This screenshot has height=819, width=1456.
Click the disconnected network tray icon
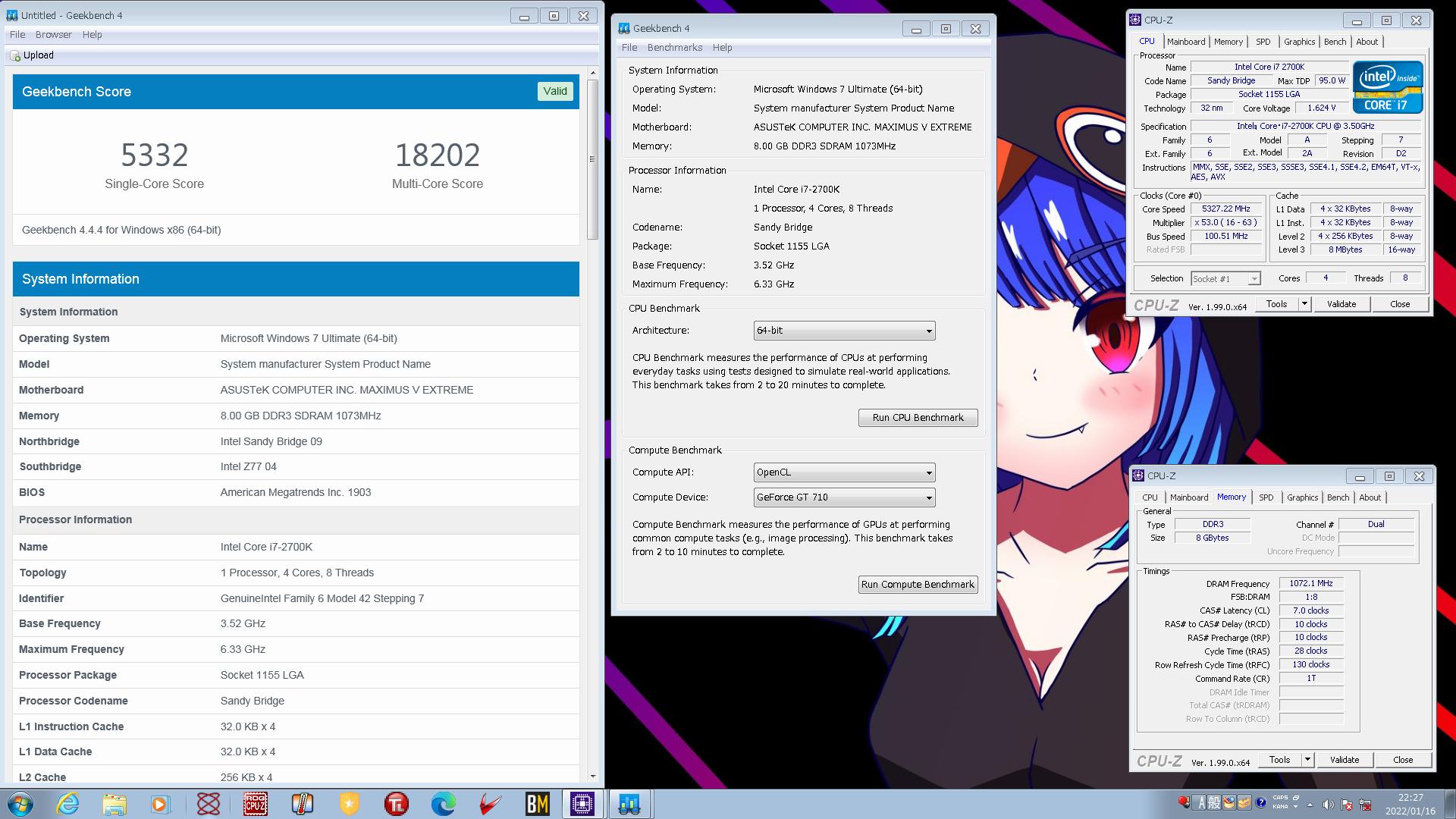(x=1365, y=805)
